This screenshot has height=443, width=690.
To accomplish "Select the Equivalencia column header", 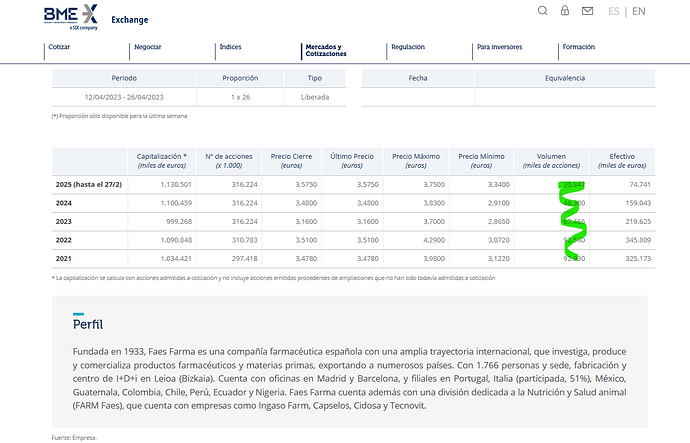I will click(565, 78).
